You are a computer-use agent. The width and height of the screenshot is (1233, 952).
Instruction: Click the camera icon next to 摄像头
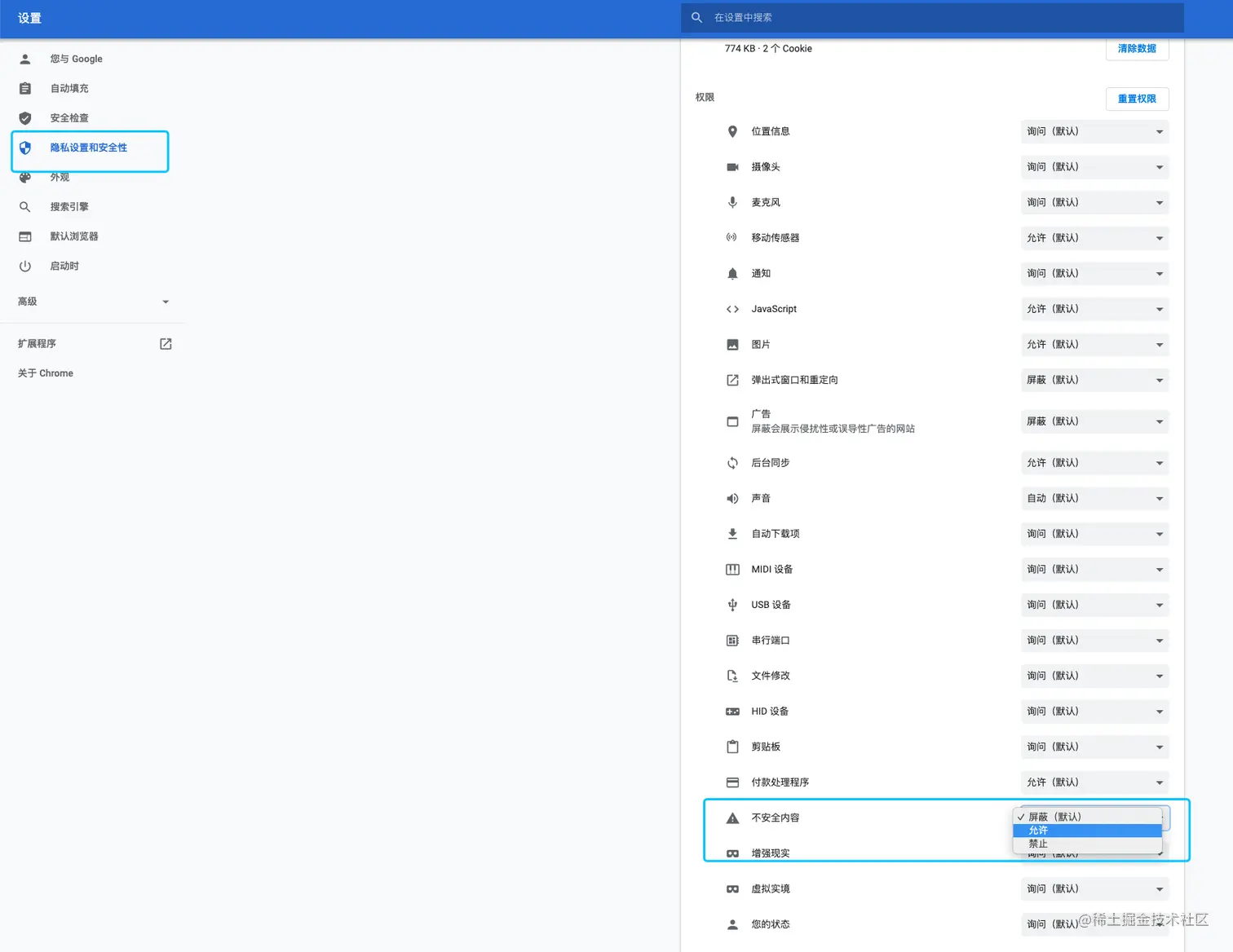[x=732, y=167]
